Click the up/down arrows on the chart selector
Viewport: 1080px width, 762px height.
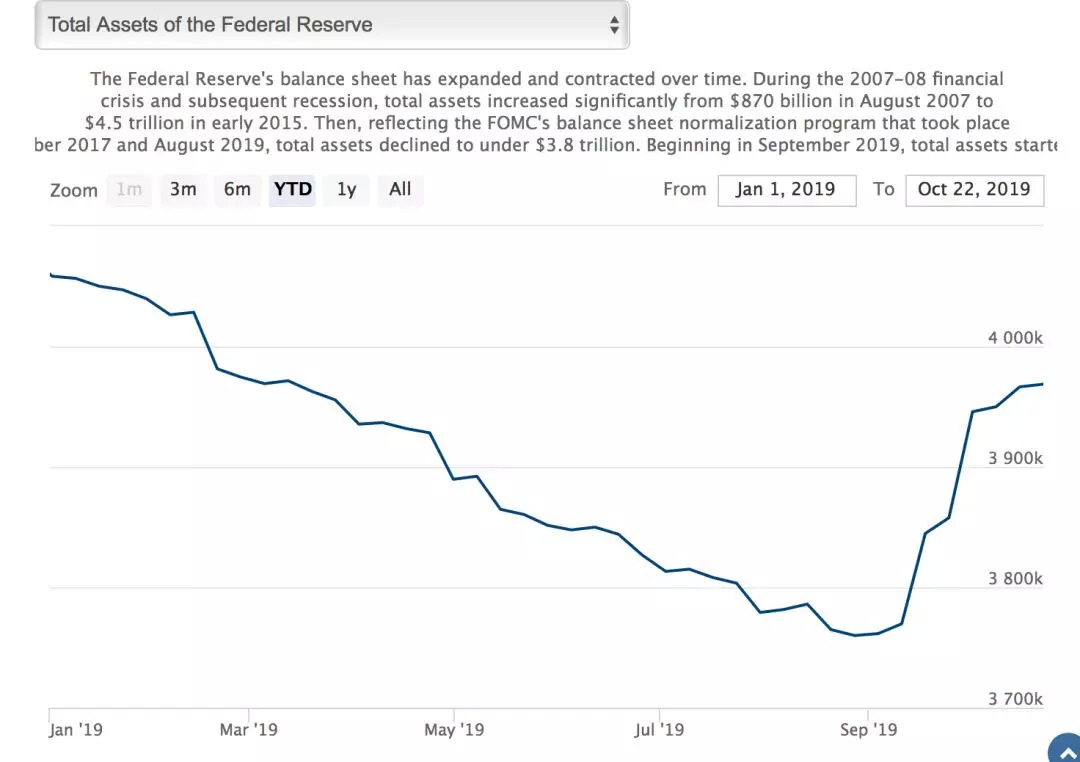pos(614,25)
